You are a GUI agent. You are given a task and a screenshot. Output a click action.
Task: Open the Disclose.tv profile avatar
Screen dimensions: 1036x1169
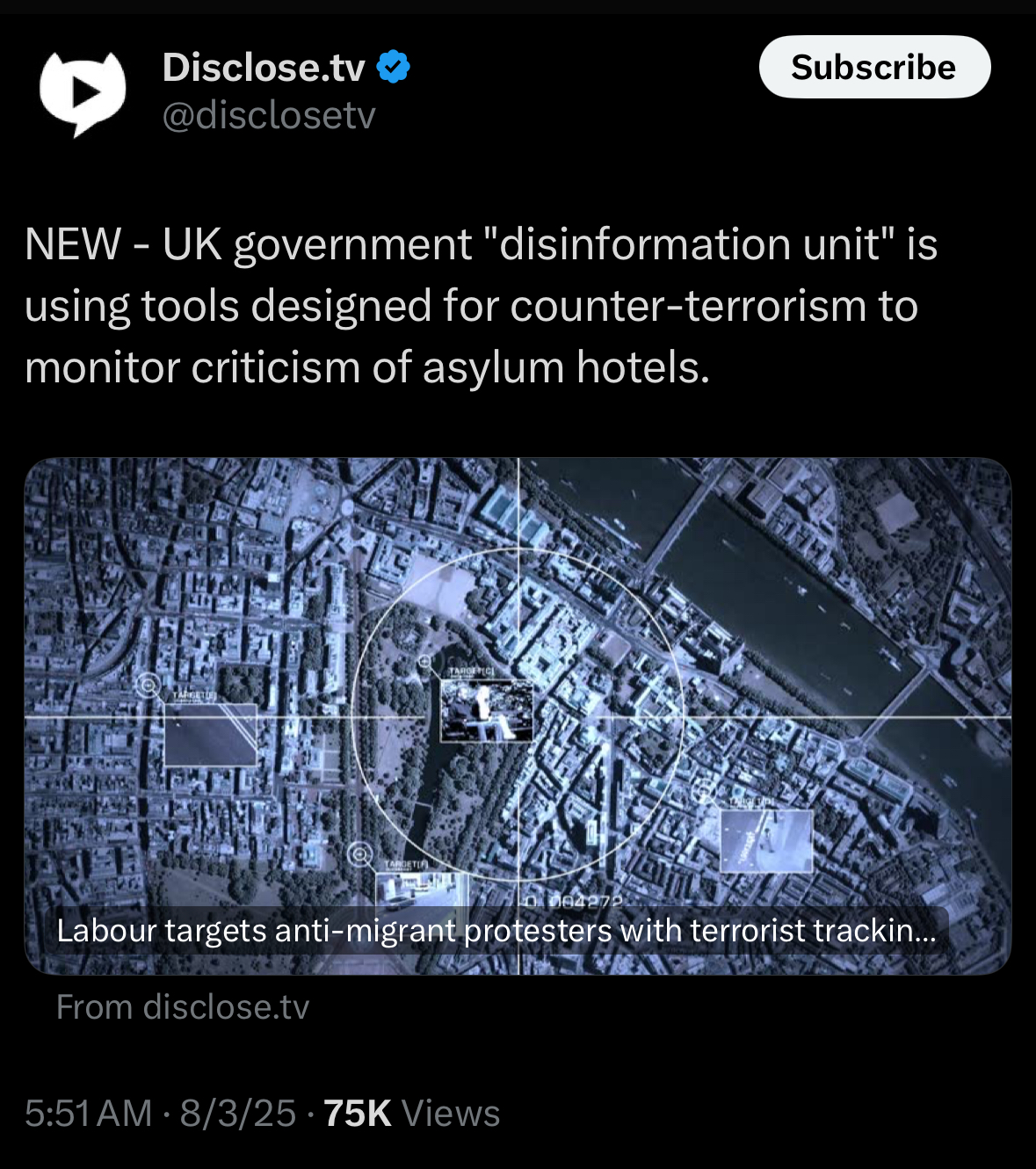click(83, 93)
